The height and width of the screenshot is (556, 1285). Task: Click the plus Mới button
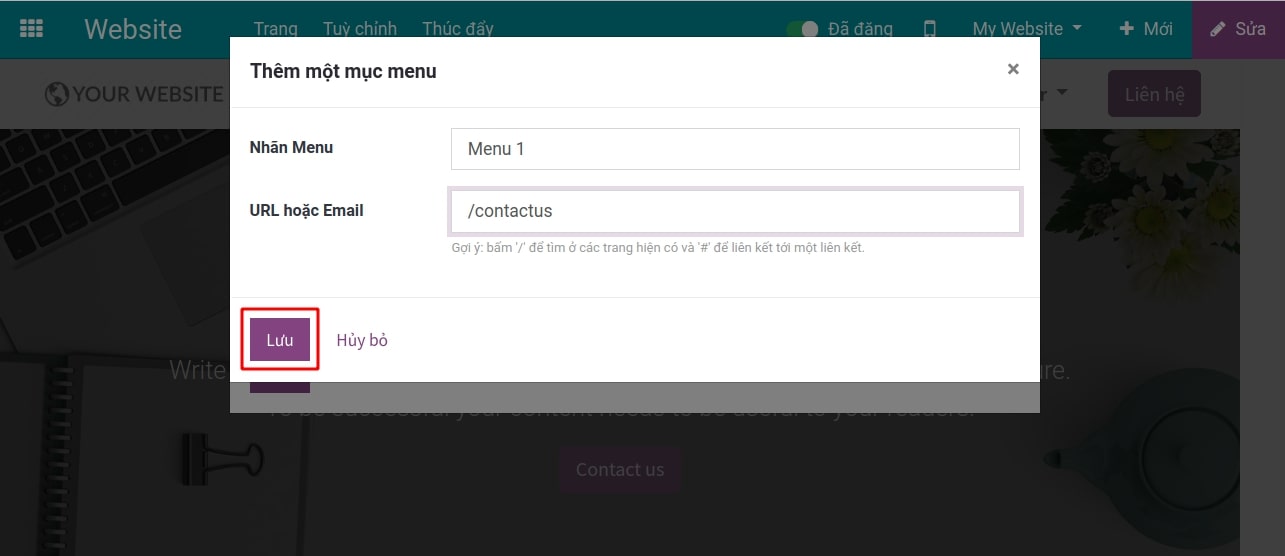(1146, 29)
